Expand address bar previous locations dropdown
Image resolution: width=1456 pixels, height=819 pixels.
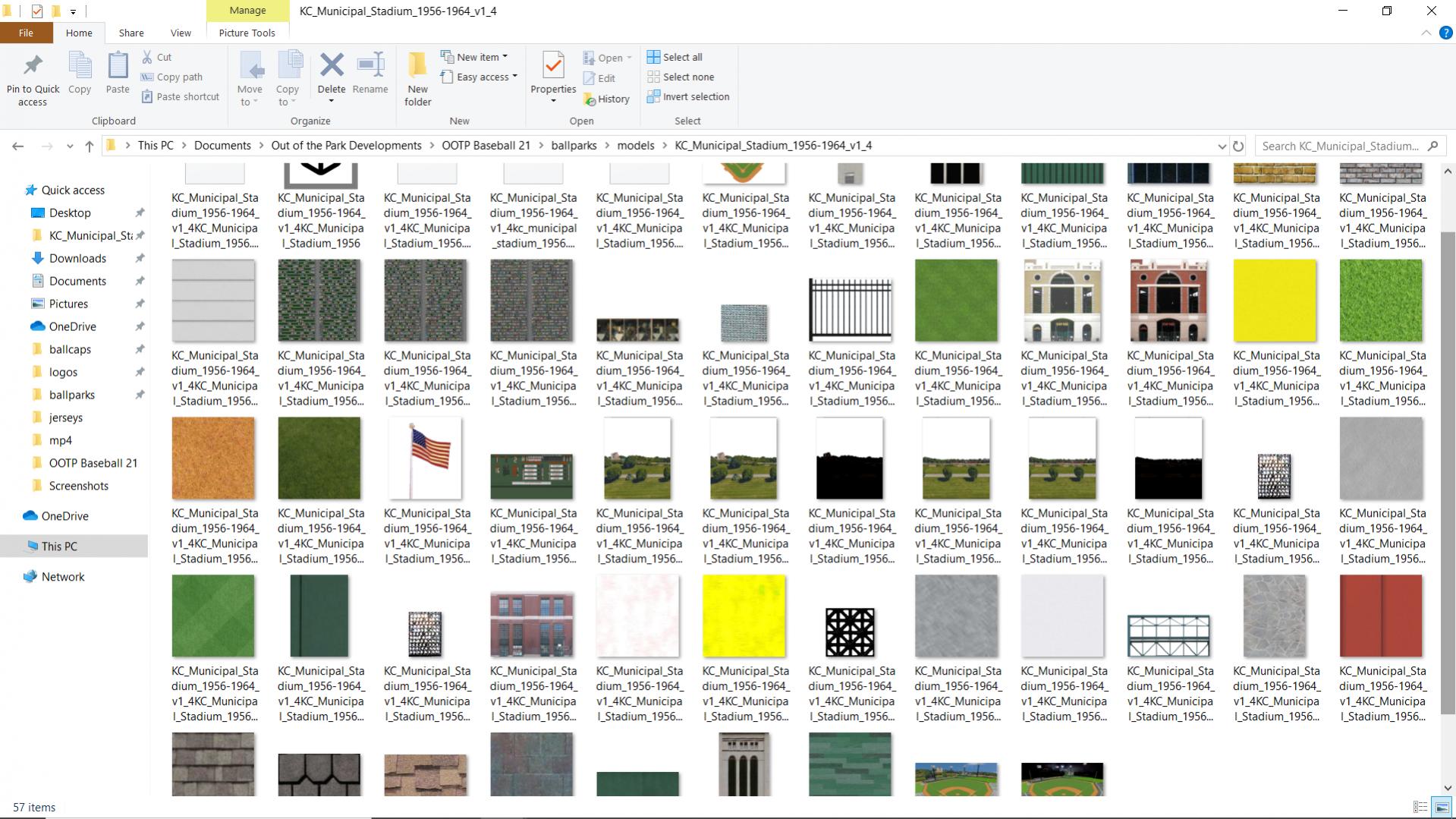coord(1222,146)
